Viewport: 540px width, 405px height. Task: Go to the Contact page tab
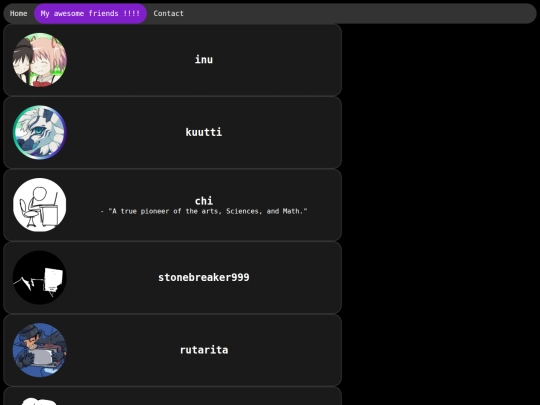(x=168, y=13)
